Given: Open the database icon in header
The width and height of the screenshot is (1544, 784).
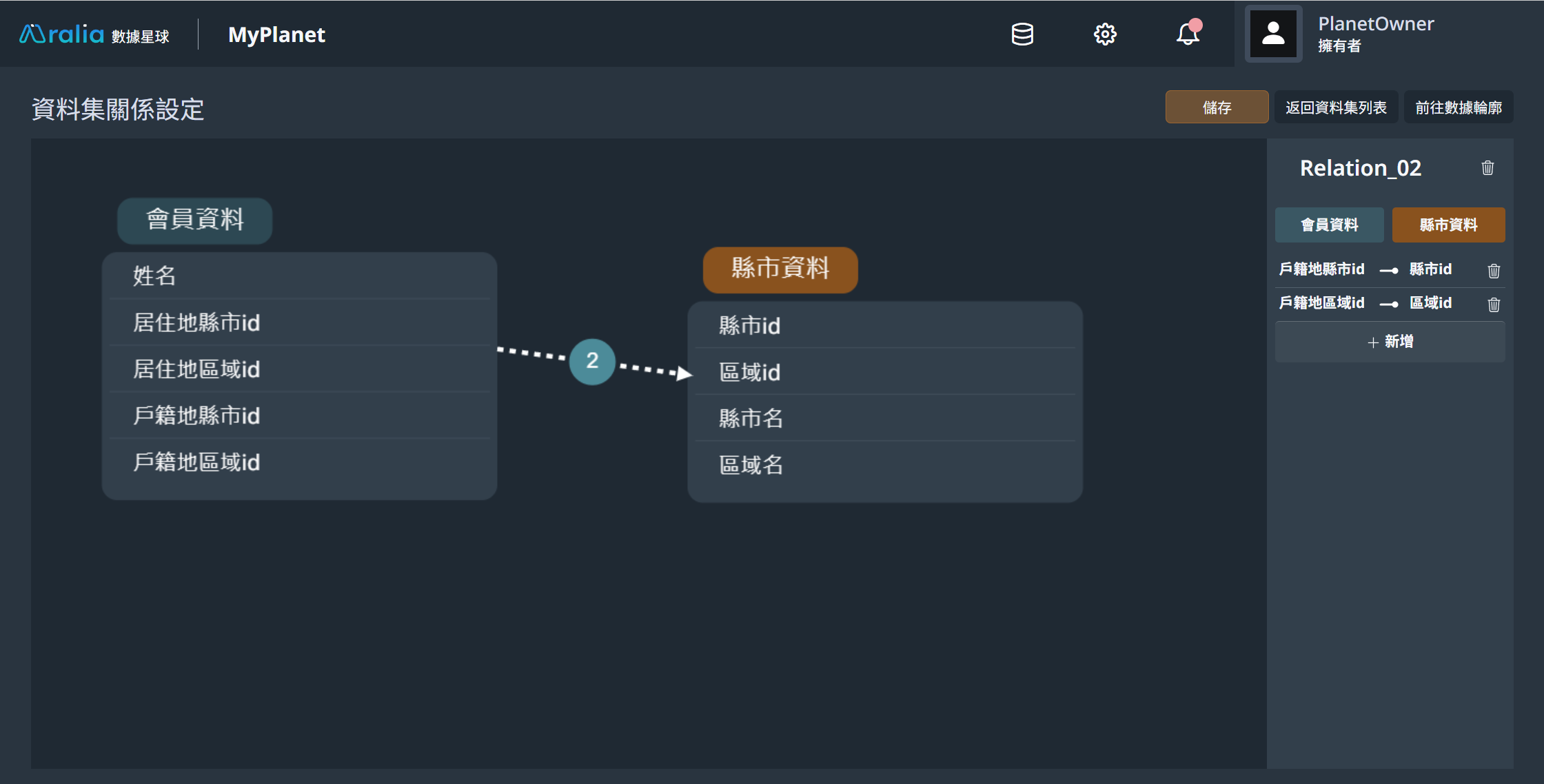Looking at the screenshot, I should click(1022, 34).
